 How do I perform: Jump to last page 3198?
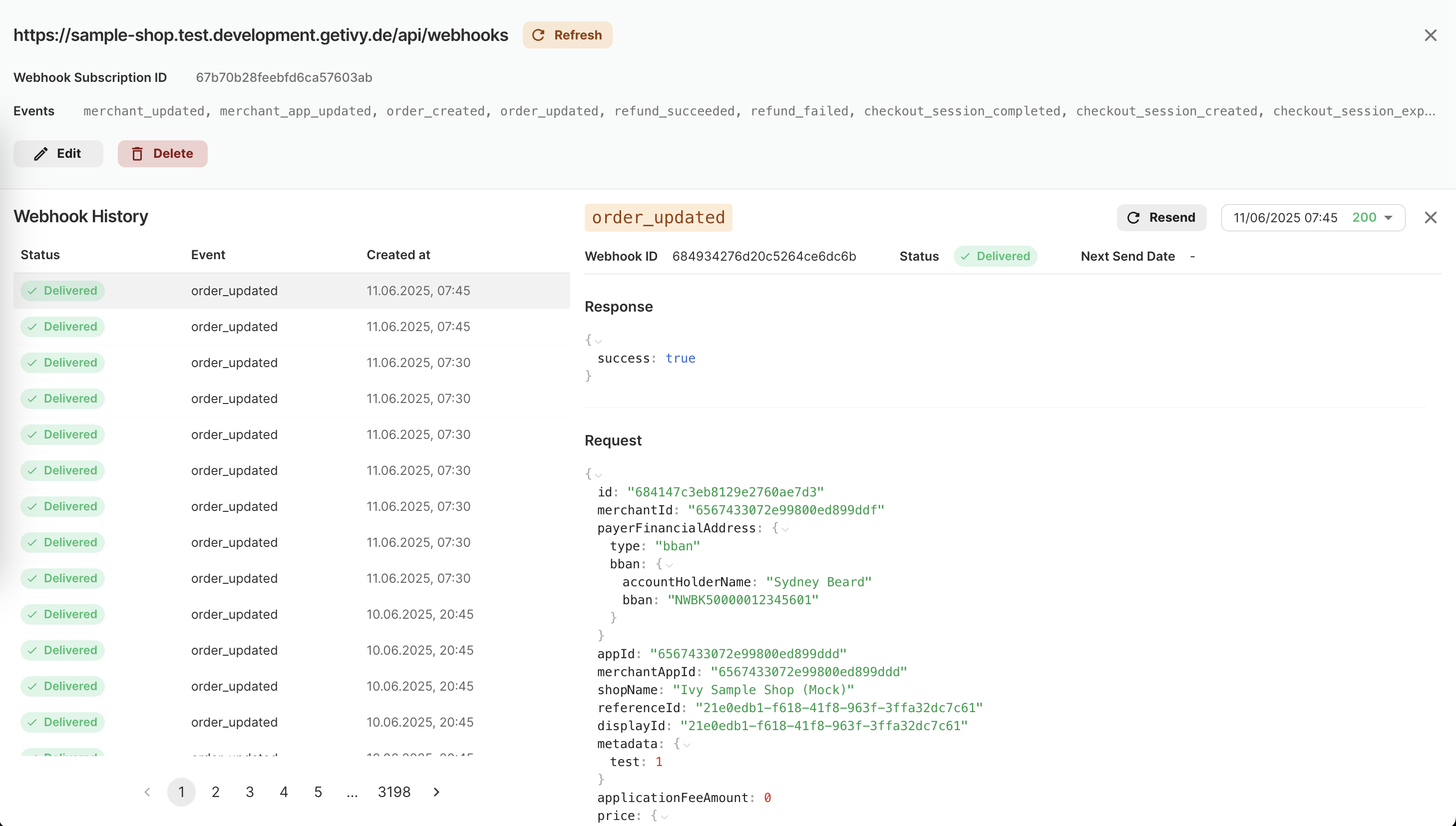pyautogui.click(x=394, y=792)
